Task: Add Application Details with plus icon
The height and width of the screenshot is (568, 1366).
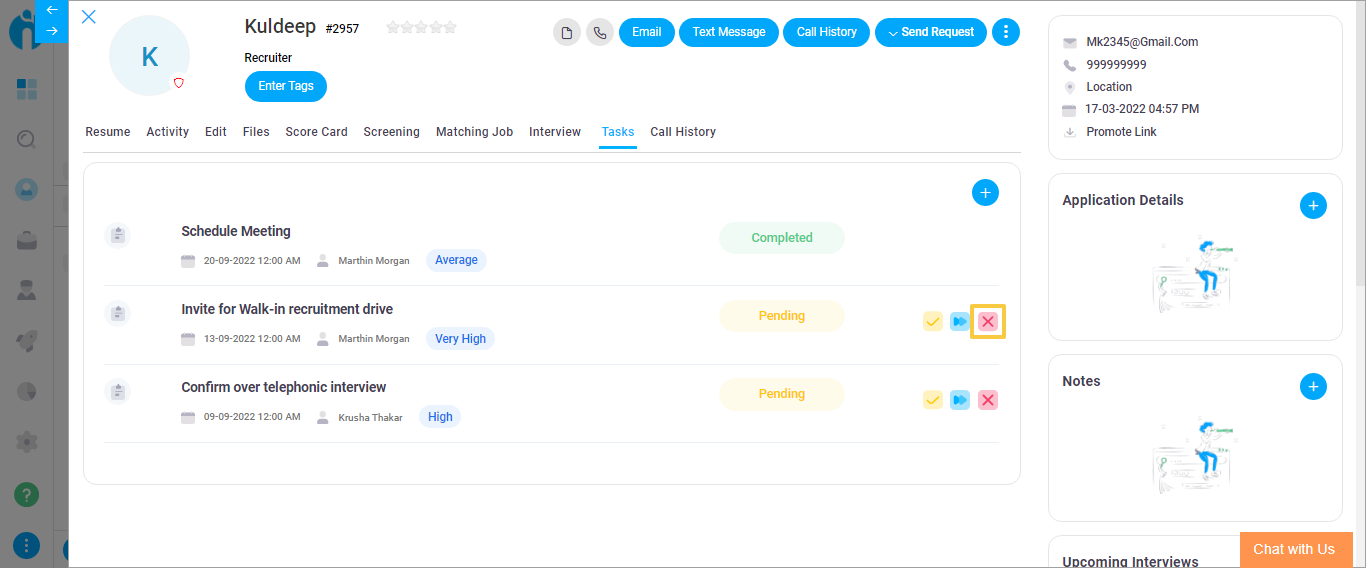Action: click(x=1313, y=206)
